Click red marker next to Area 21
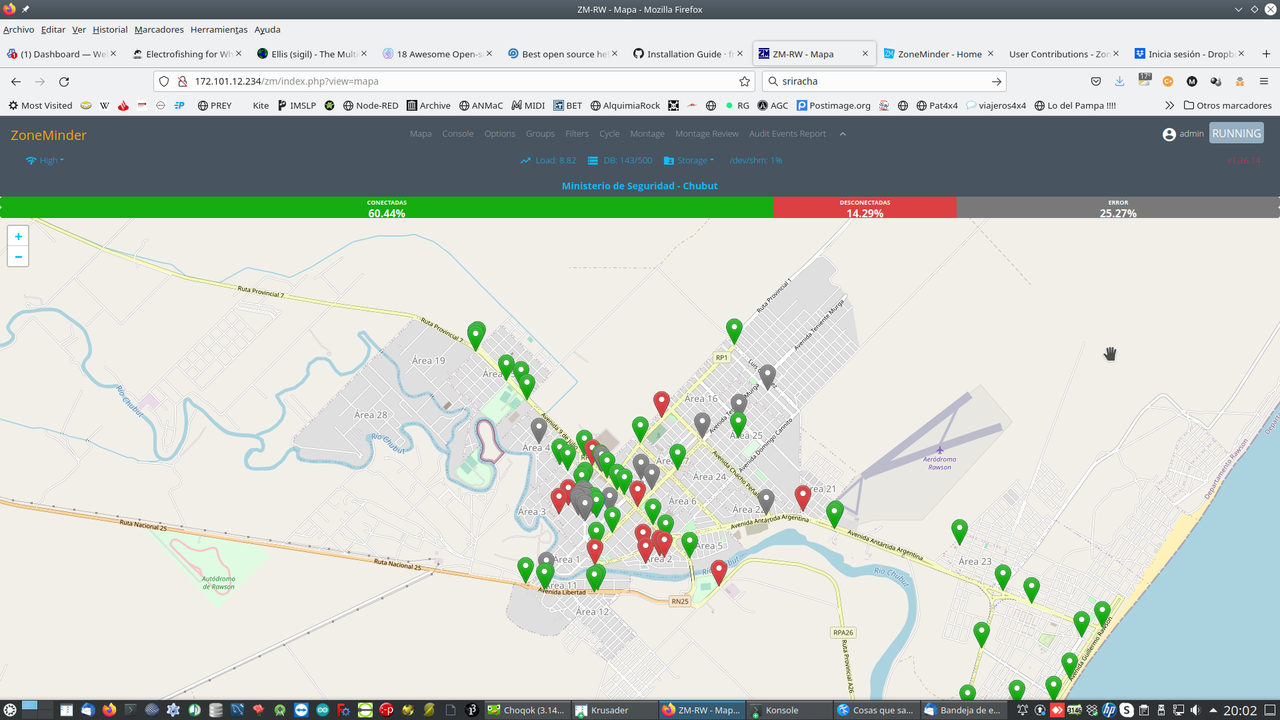Image resolution: width=1280 pixels, height=720 pixels. pos(802,497)
